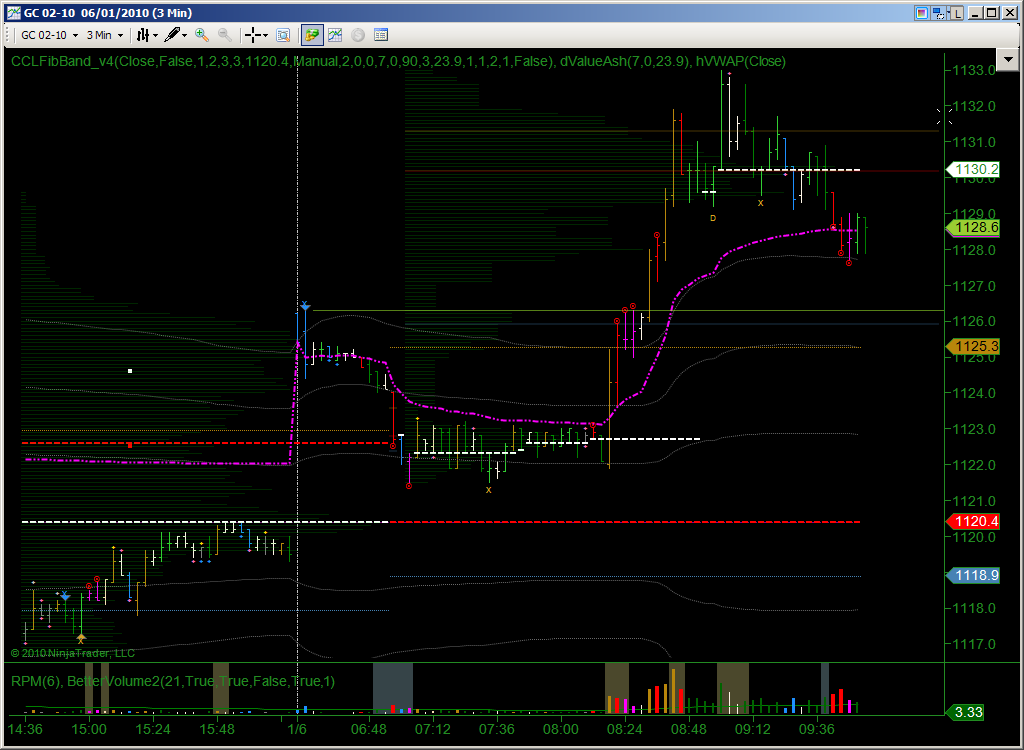Expand the crosshair cursor dropdown arrow
This screenshot has width=1024, height=750.
point(265,35)
